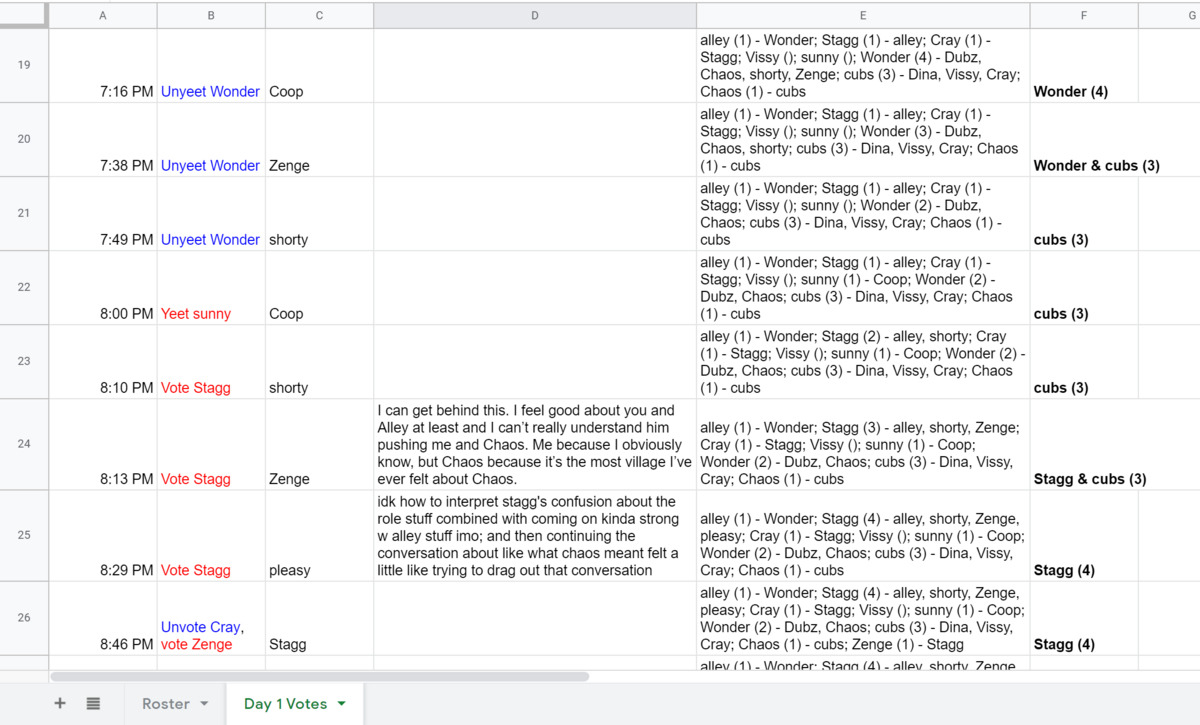Switch to the Roster sheet tab

point(166,704)
